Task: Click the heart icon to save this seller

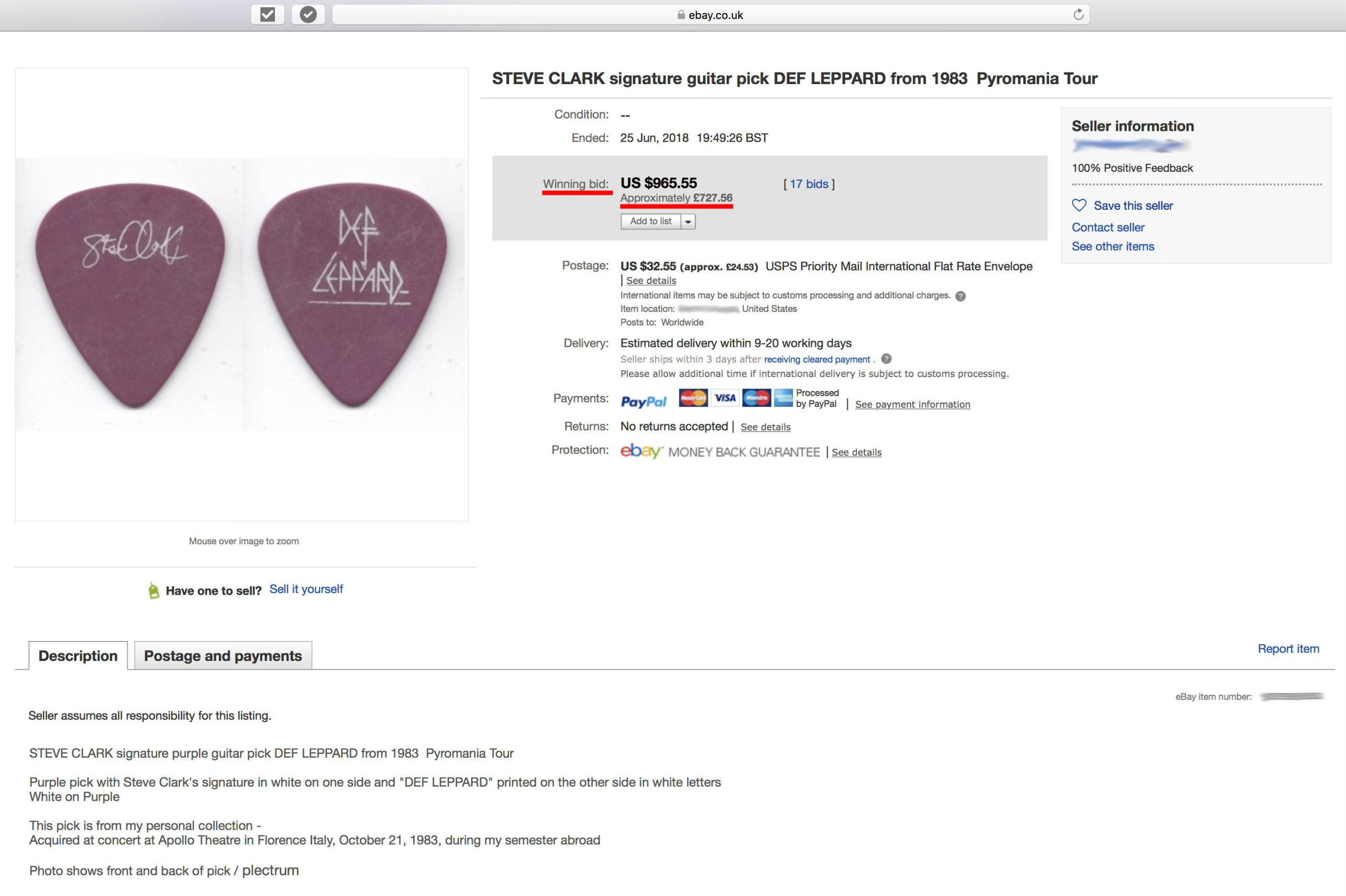Action: pos(1080,206)
